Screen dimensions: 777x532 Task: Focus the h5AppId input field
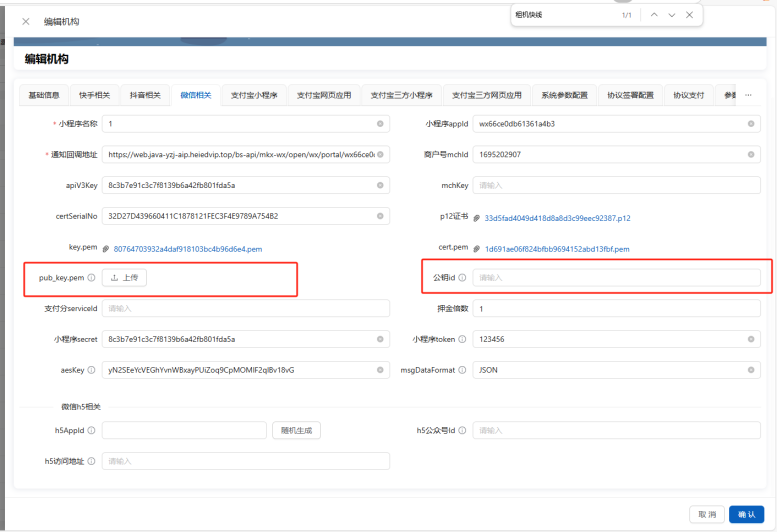click(184, 430)
